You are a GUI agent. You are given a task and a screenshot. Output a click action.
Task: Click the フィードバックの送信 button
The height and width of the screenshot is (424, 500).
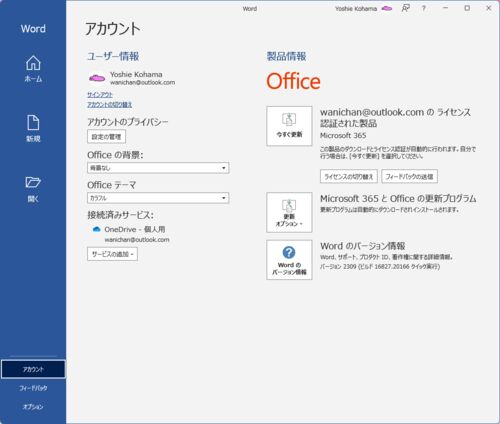point(409,176)
